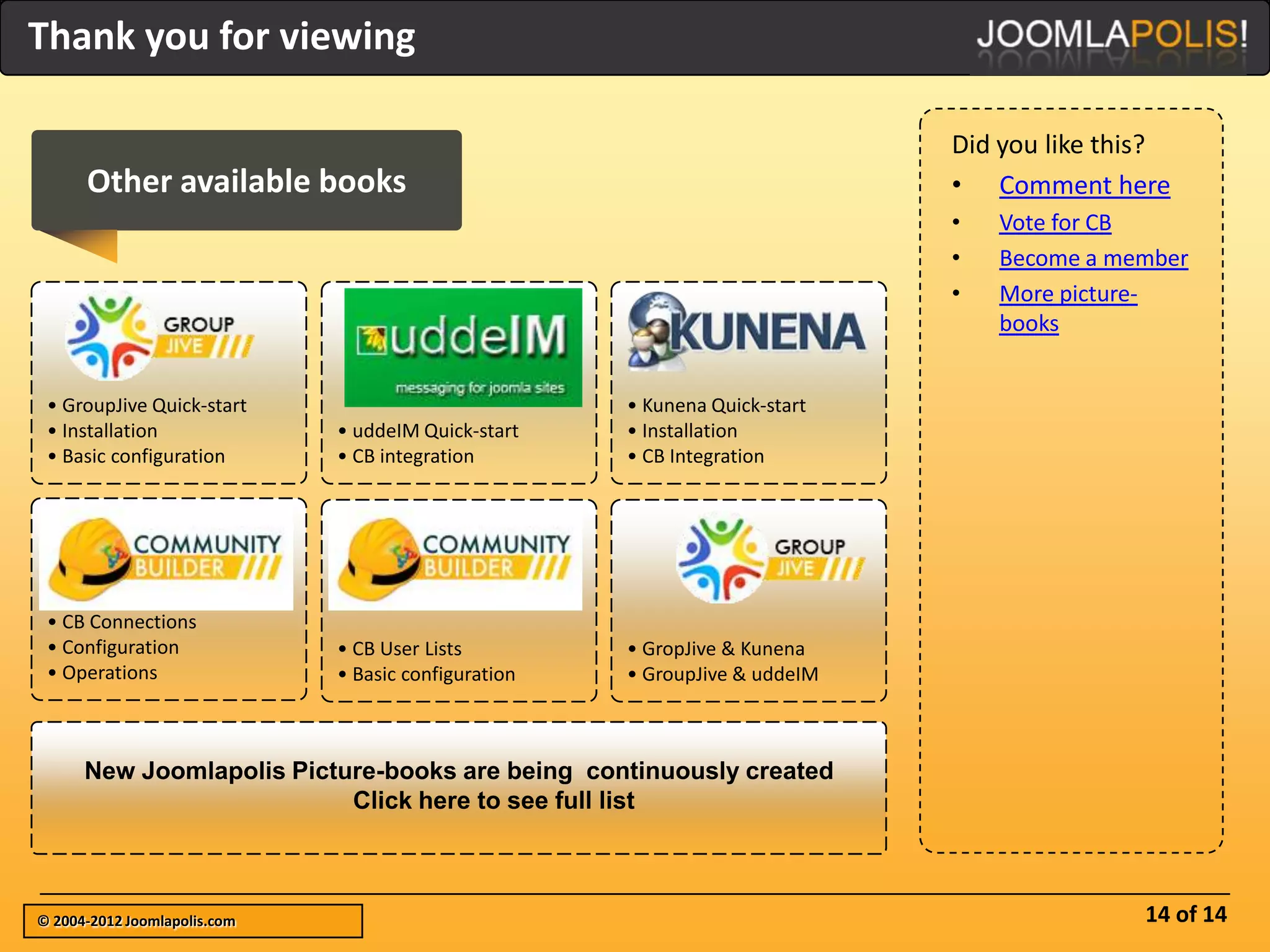Click here to see full list
The image size is (1270, 952).
(x=494, y=800)
